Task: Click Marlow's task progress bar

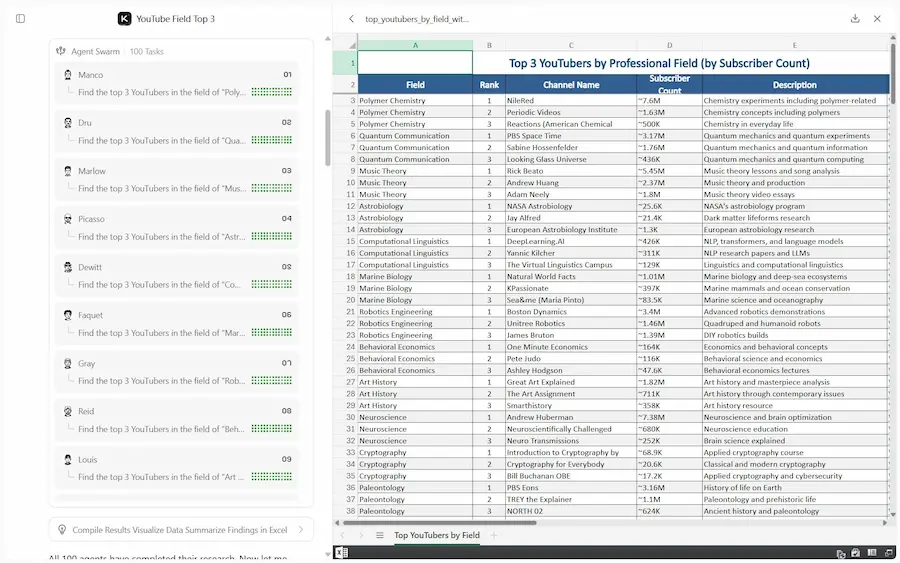Action: [271, 188]
